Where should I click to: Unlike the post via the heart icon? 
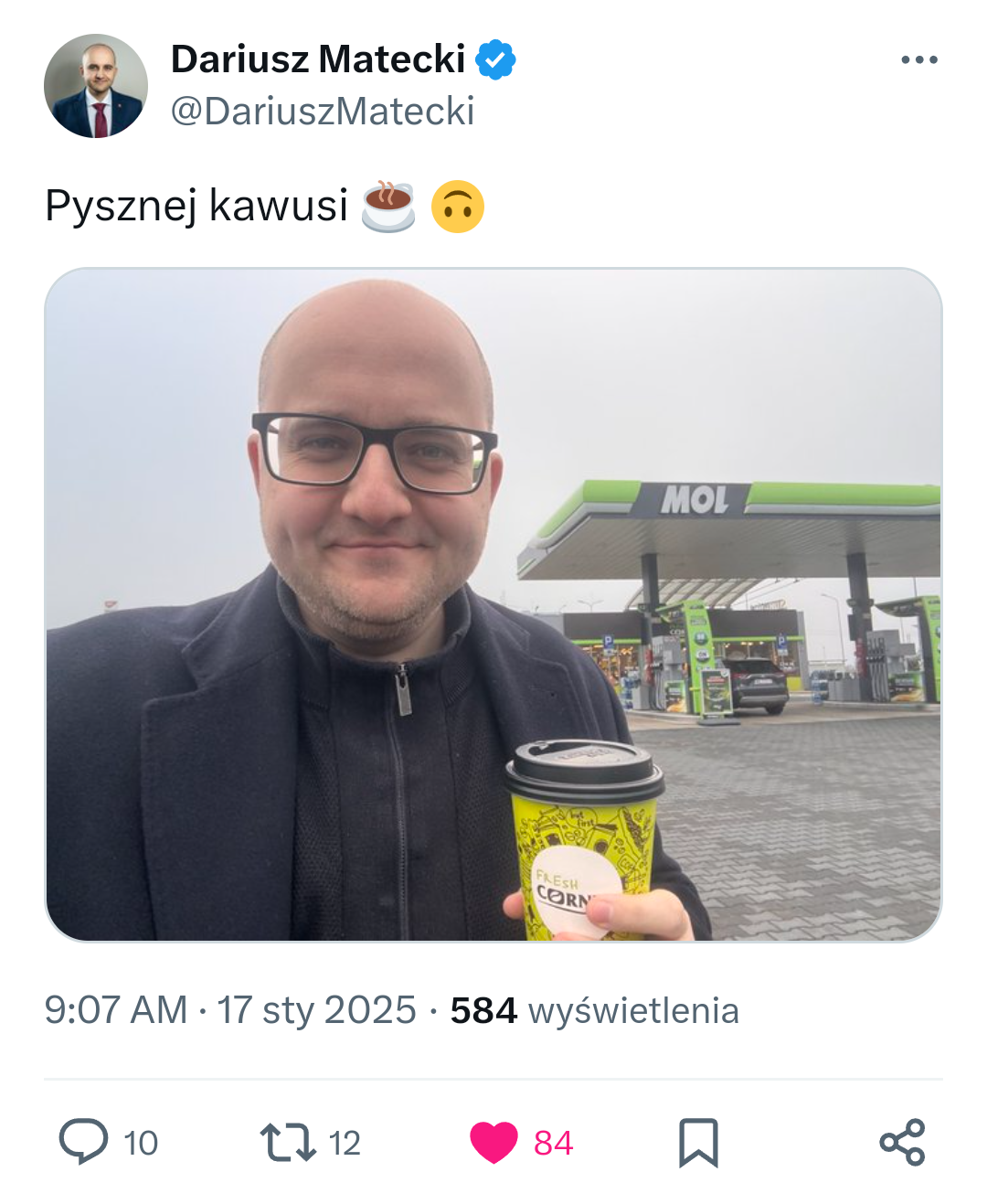click(x=493, y=1143)
